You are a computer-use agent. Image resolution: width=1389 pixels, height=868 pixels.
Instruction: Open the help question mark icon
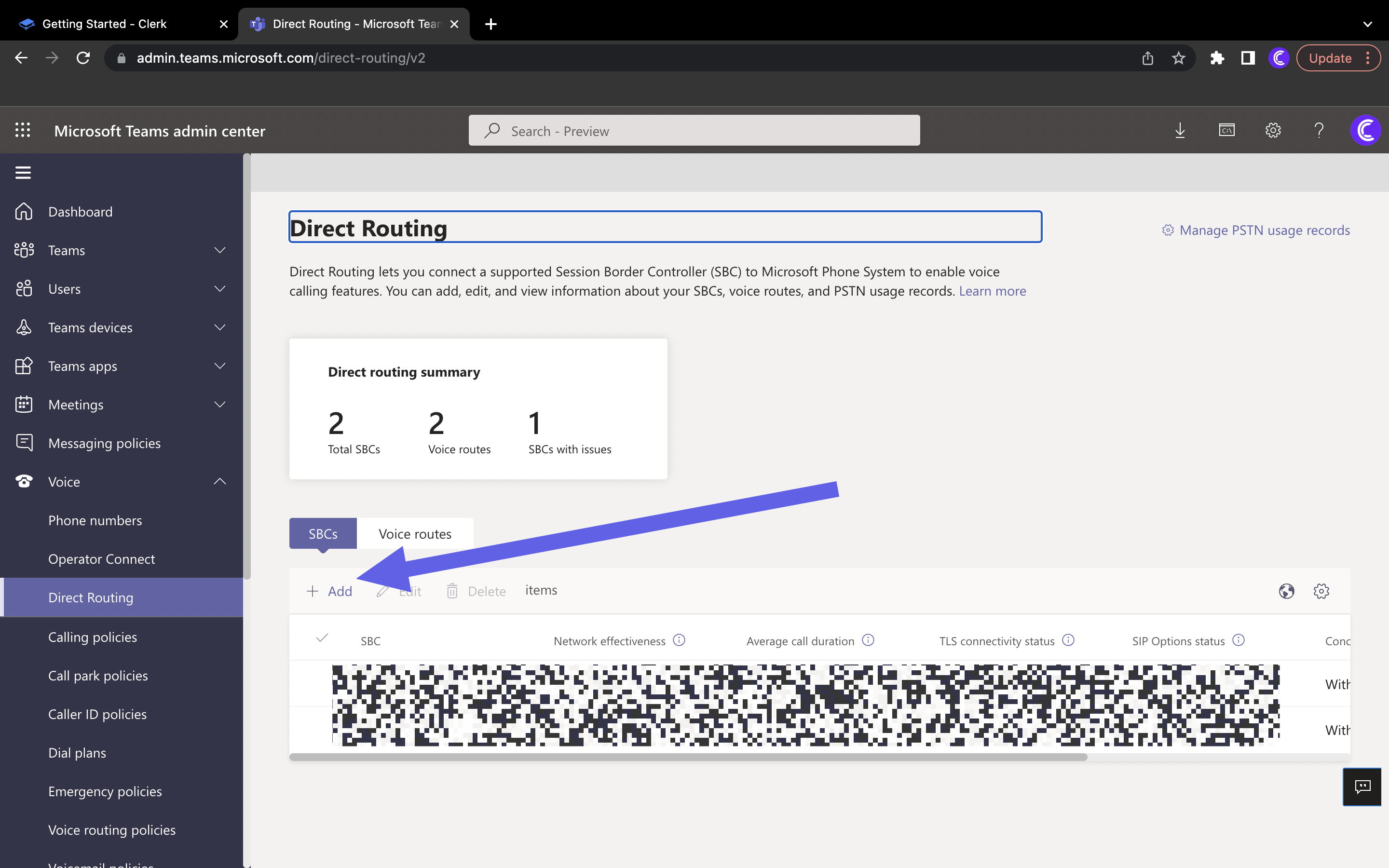click(1319, 130)
